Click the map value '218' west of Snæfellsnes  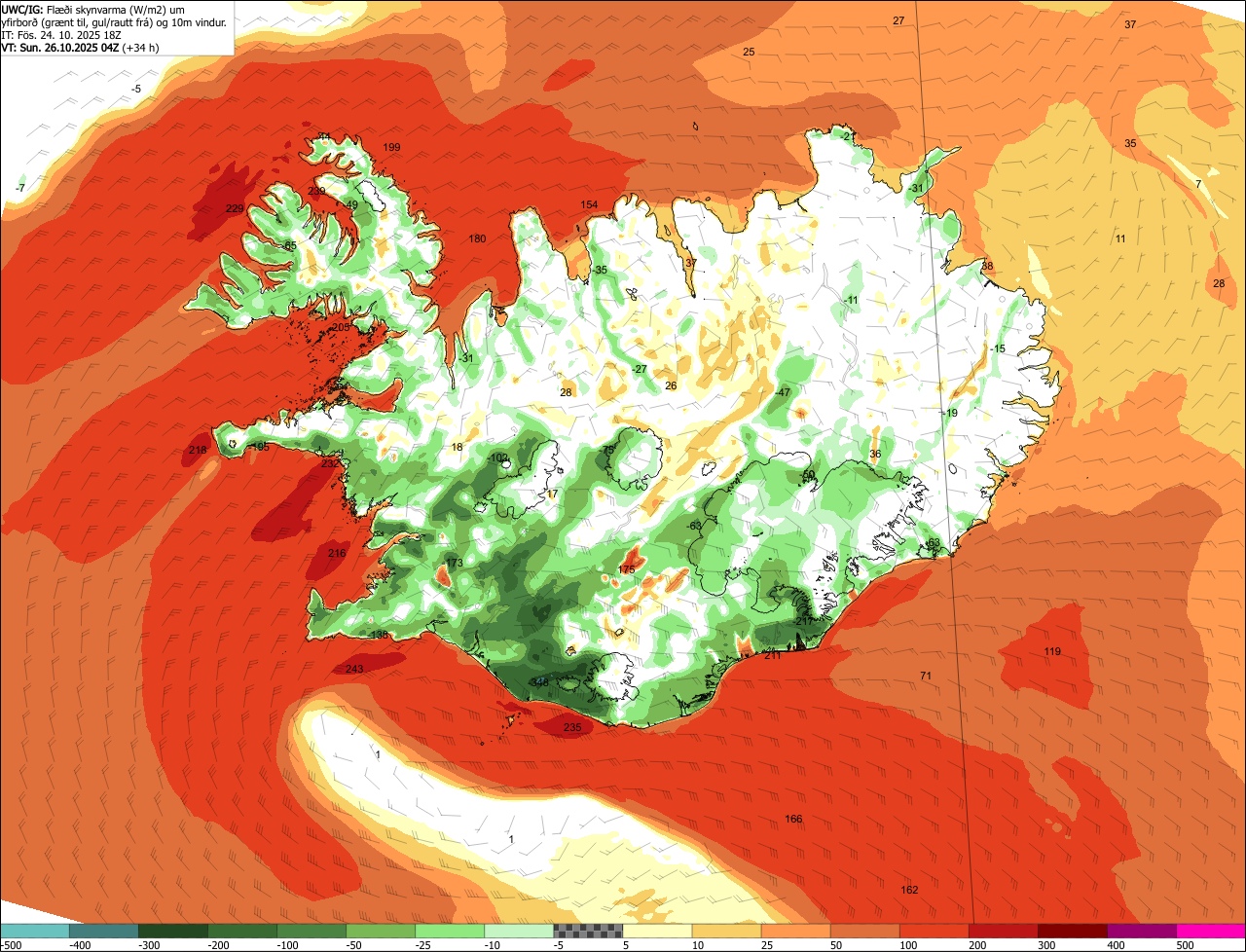198,450
